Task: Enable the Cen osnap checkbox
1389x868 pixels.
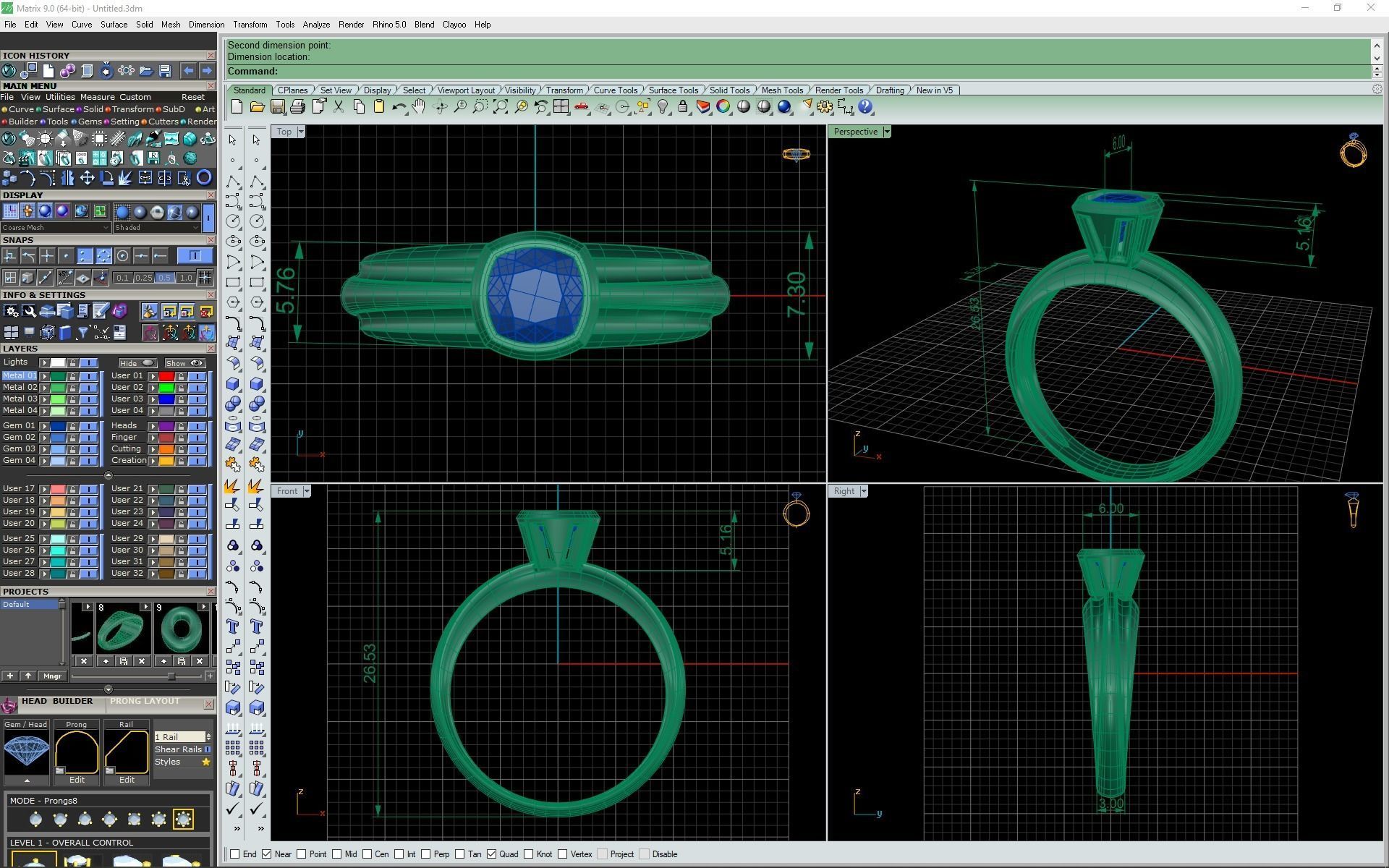Action: pyautogui.click(x=368, y=854)
